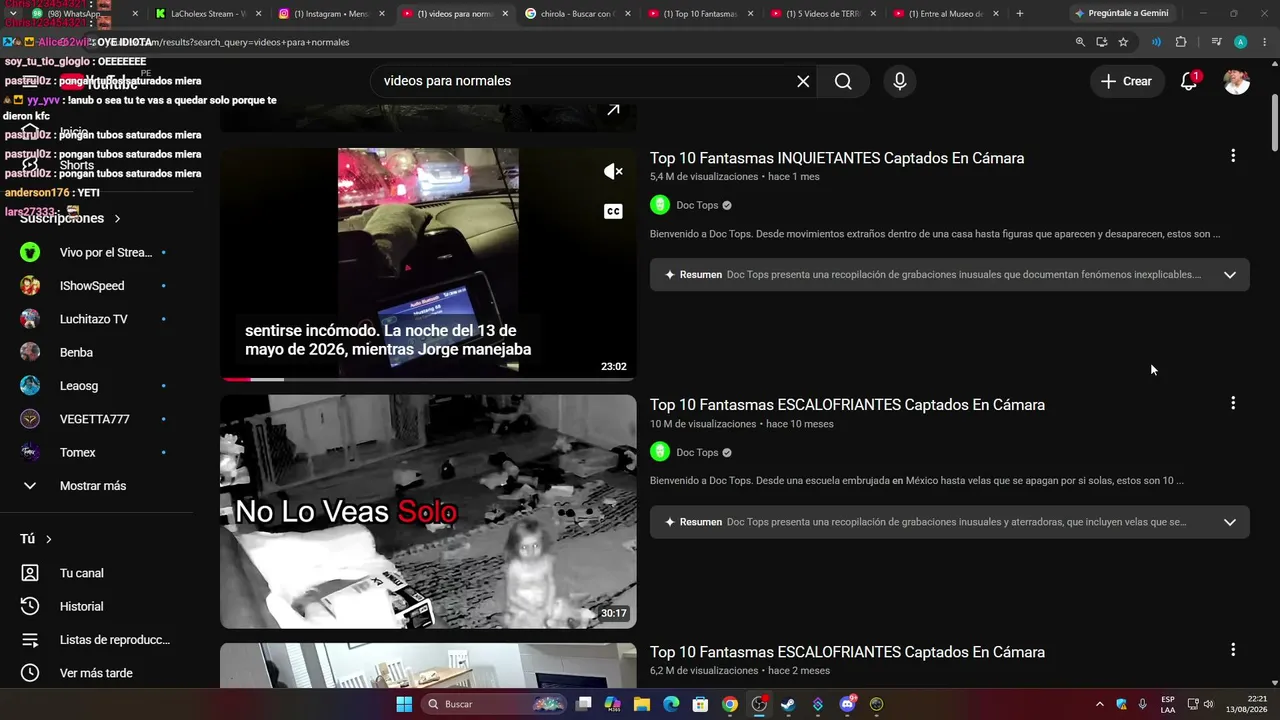The height and width of the screenshot is (720, 1280).
Task: Open Microsoft Store from the taskbar
Action: 701,704
